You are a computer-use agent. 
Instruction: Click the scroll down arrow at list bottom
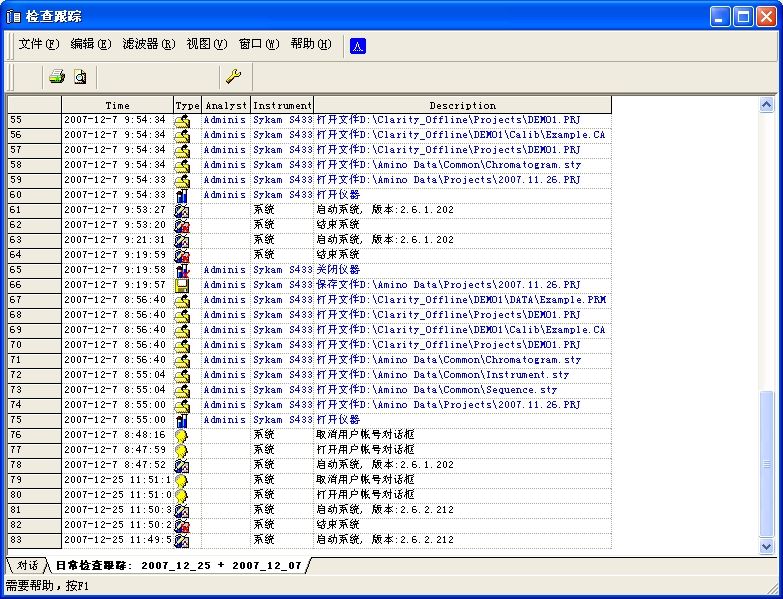coord(767,547)
